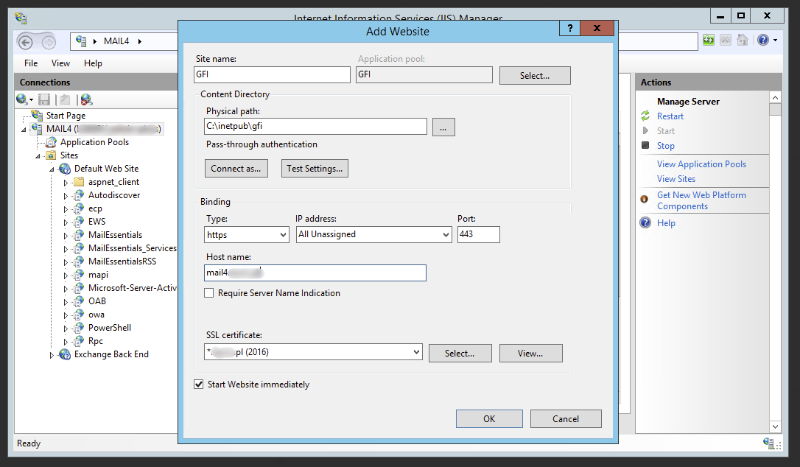This screenshot has width=800, height=467.
Task: Collapse the Default Web Site node
Action: (52, 169)
